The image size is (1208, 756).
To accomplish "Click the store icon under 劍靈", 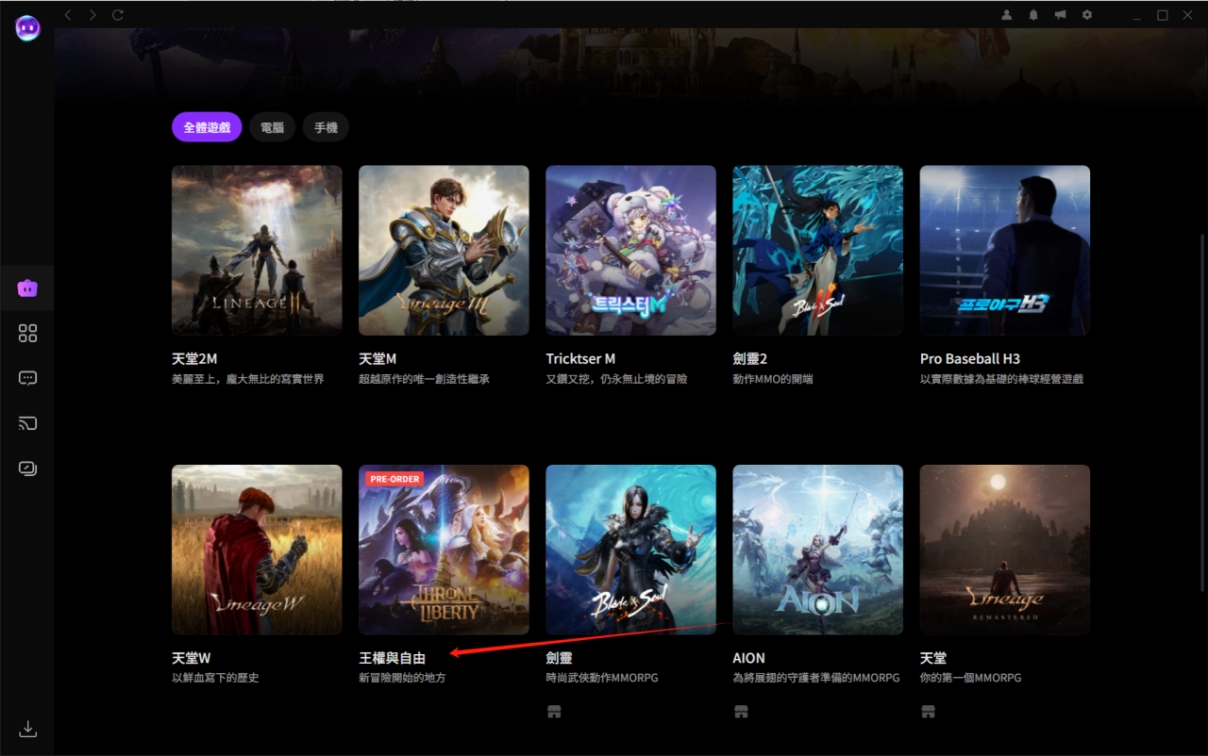I will point(554,711).
